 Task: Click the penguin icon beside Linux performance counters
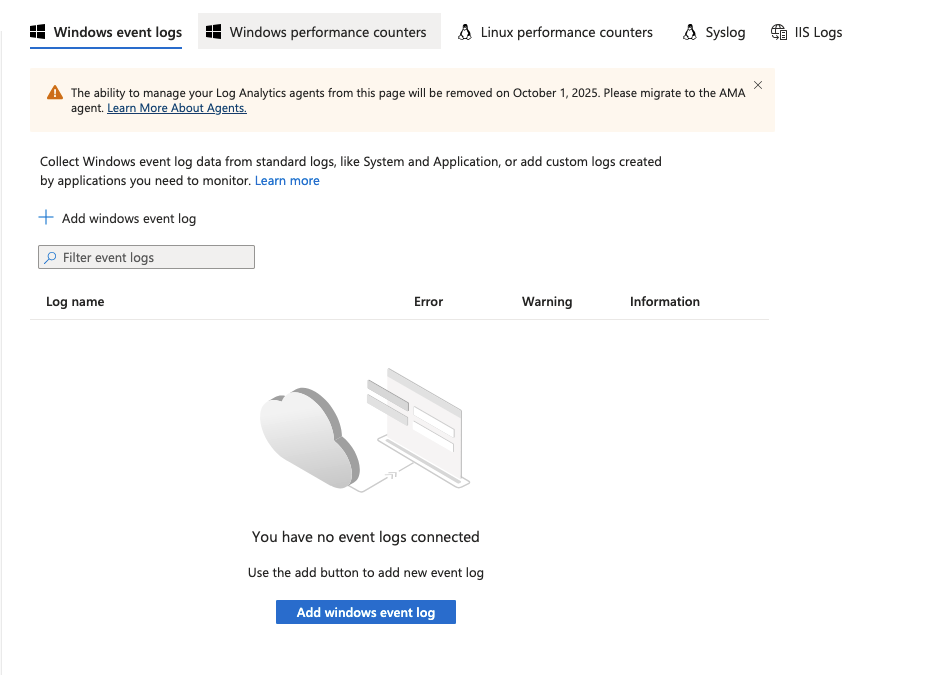pyautogui.click(x=465, y=32)
